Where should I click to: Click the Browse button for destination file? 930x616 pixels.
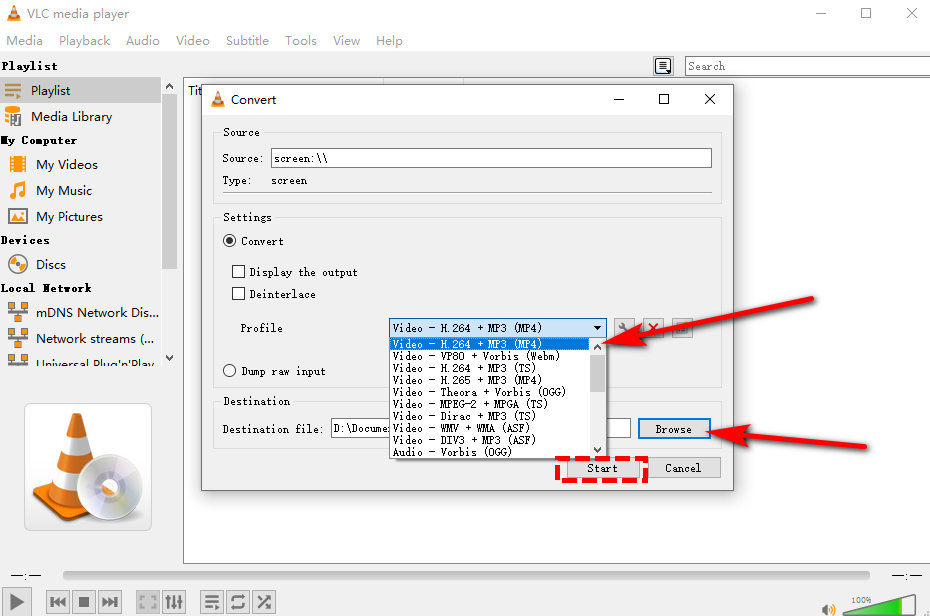(674, 429)
